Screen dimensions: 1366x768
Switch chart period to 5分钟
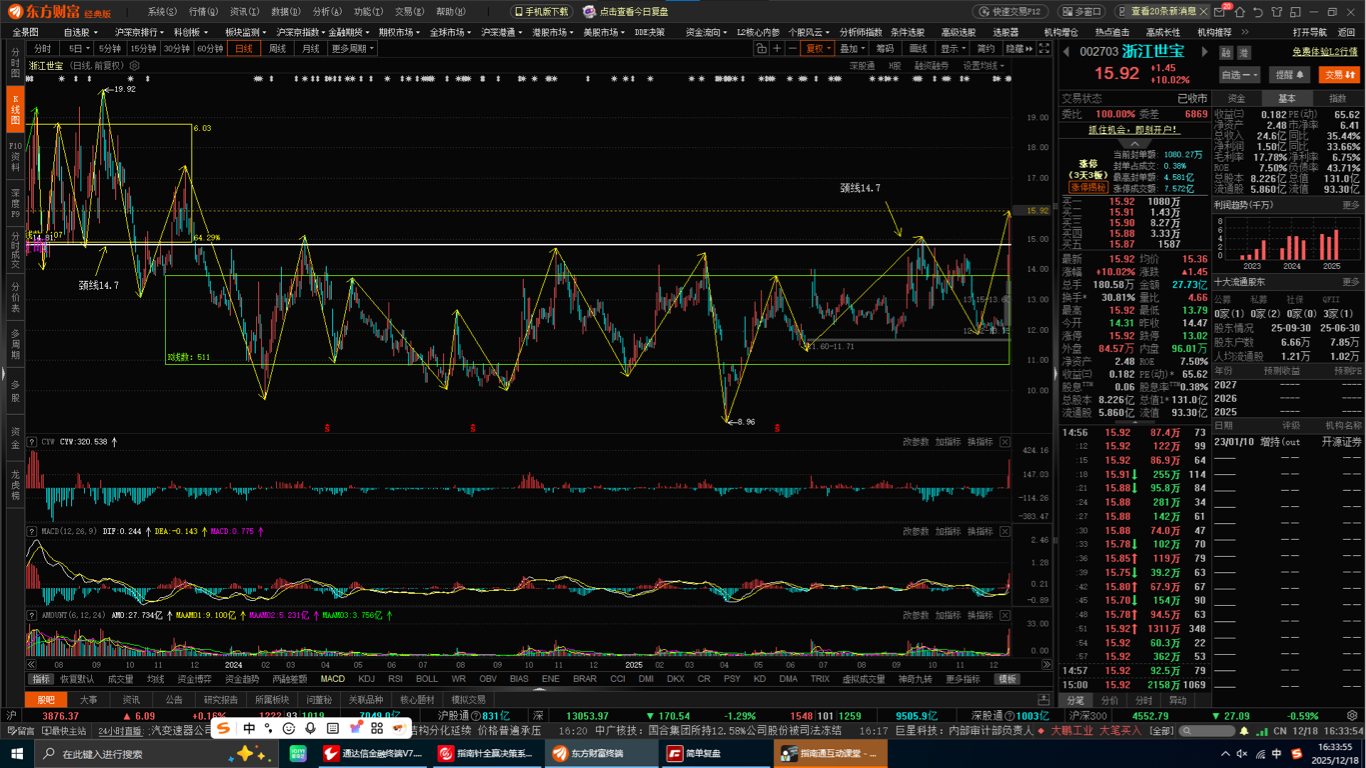pos(110,48)
